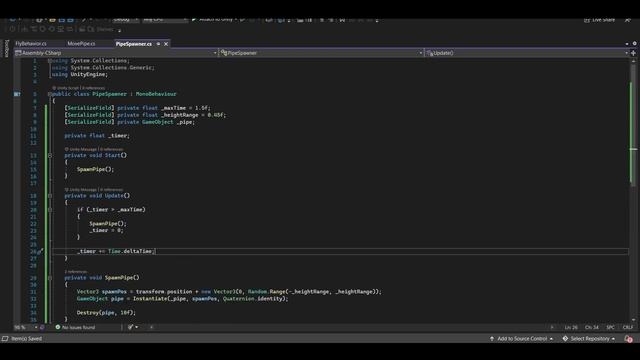The height and width of the screenshot is (360, 640).
Task: Click the horizontal scroll left arrow
Action: click(x=151, y=327)
